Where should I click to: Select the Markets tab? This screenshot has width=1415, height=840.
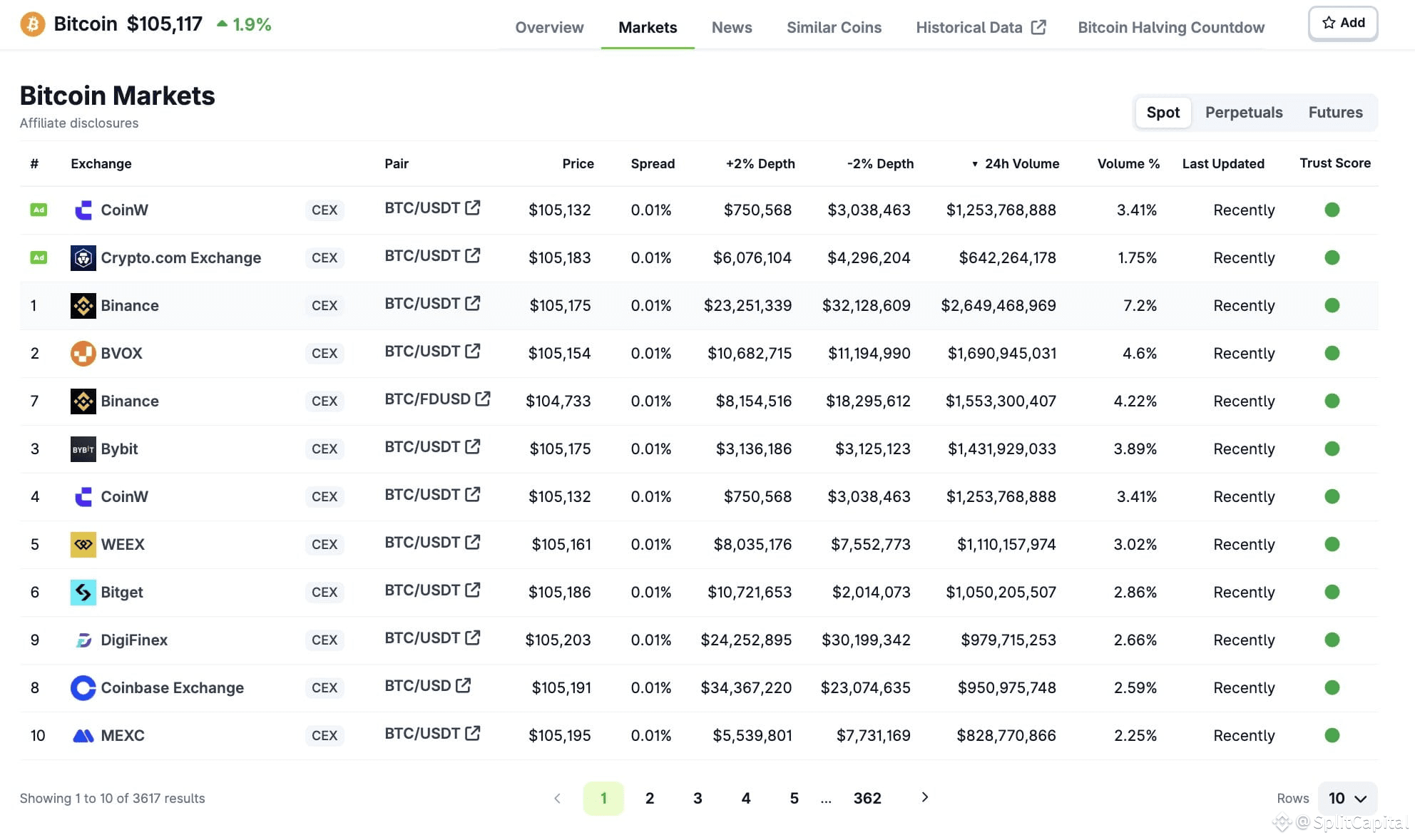point(648,27)
